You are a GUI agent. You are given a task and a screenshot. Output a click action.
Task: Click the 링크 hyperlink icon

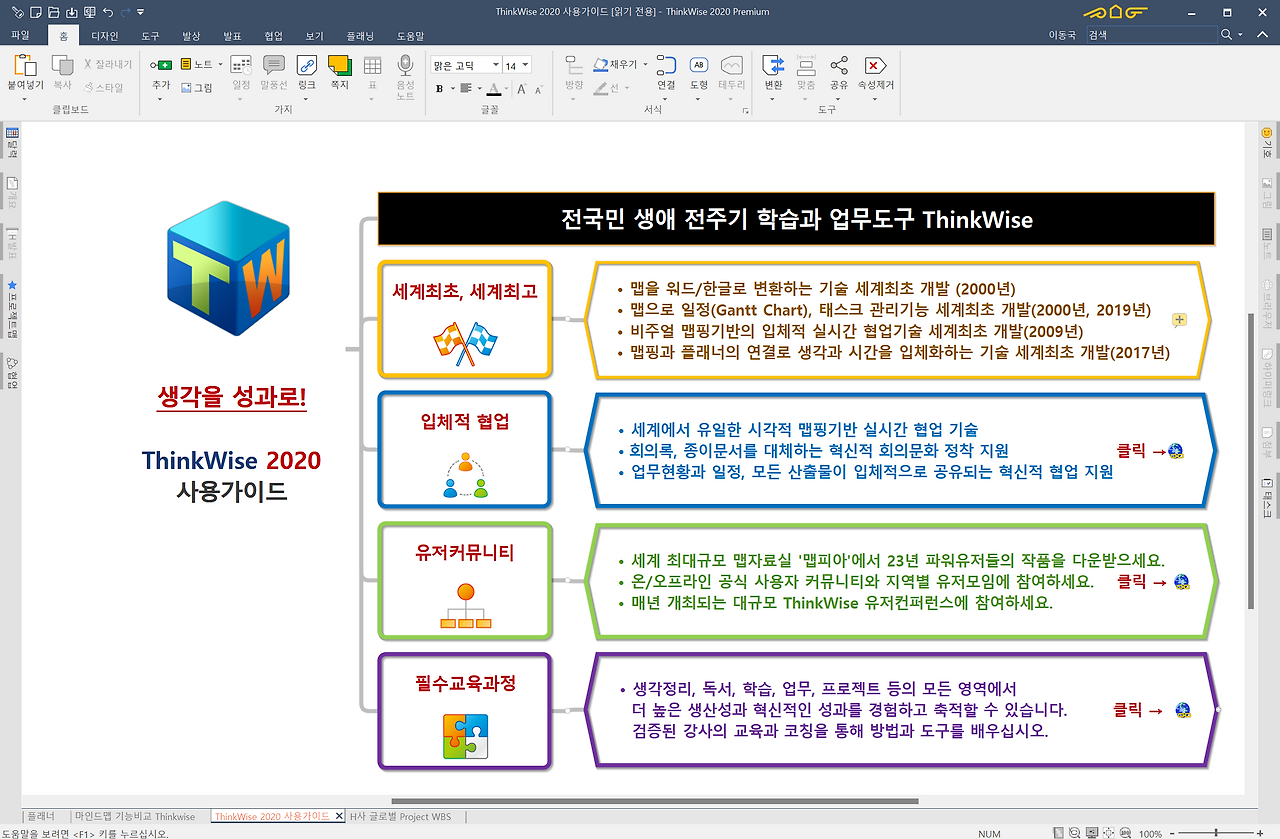(305, 64)
